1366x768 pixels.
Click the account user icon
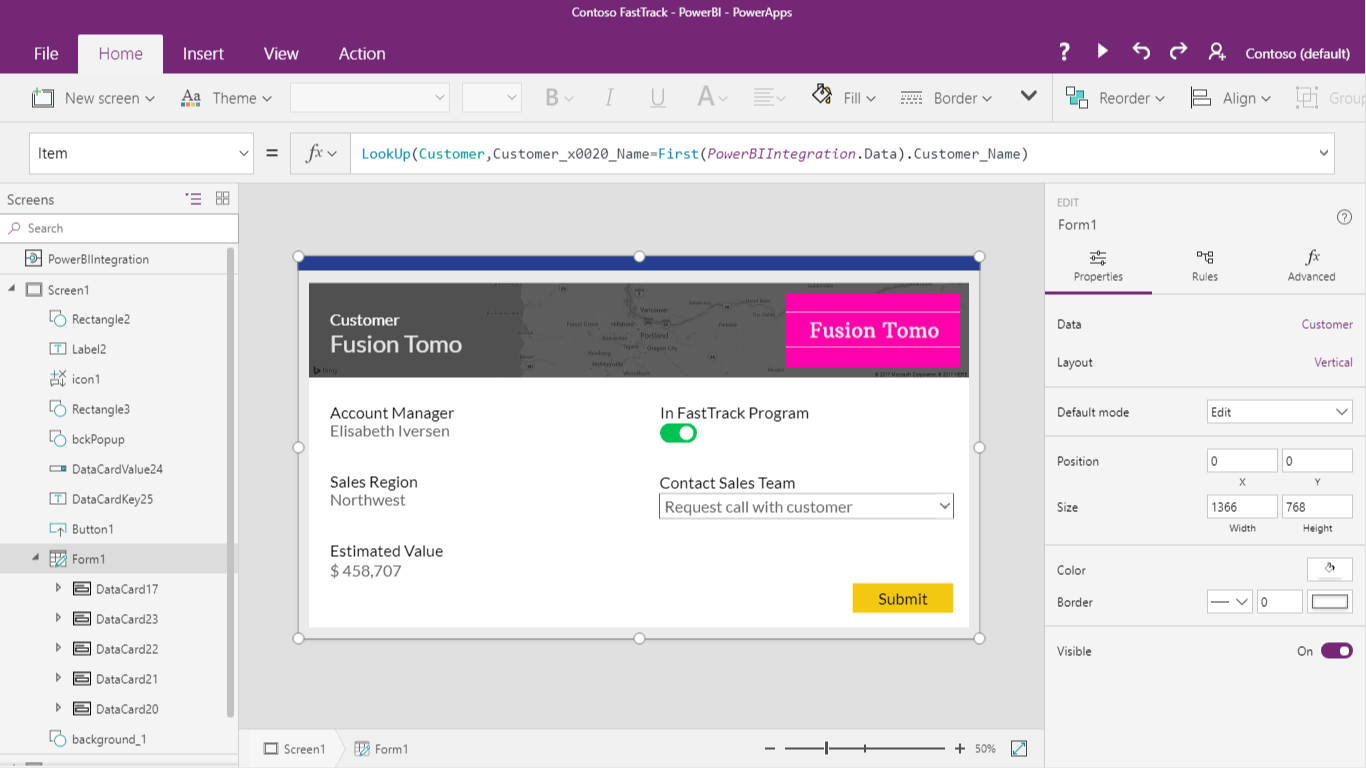coord(1217,52)
